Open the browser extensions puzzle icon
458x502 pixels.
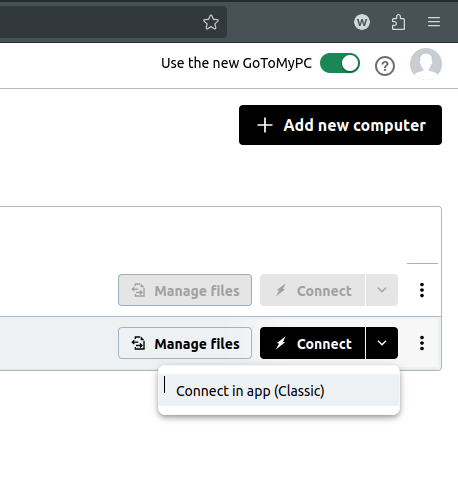398,22
